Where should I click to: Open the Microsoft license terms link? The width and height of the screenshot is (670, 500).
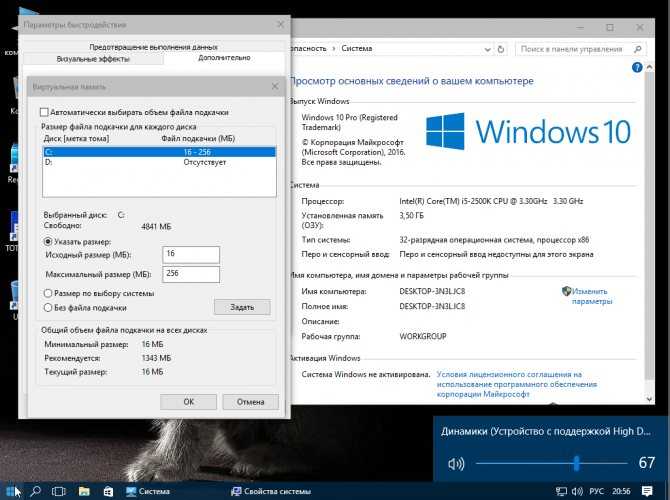click(516, 384)
